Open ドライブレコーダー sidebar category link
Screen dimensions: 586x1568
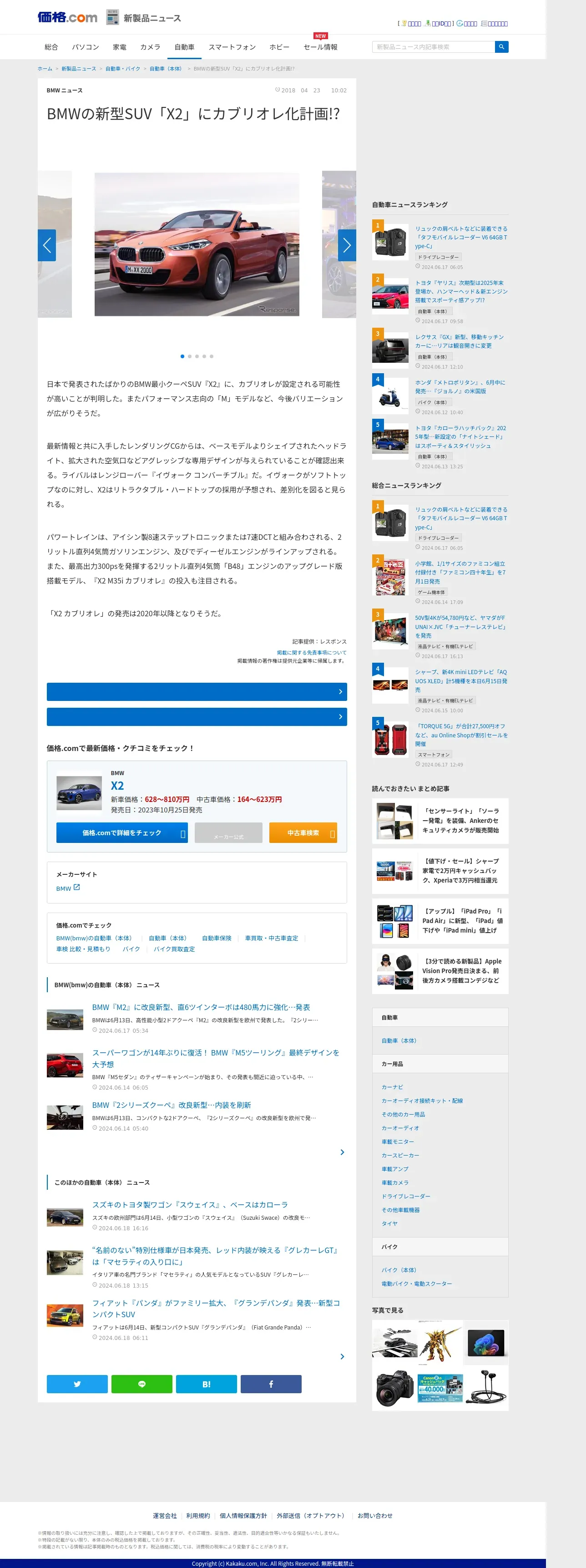pos(406,1196)
